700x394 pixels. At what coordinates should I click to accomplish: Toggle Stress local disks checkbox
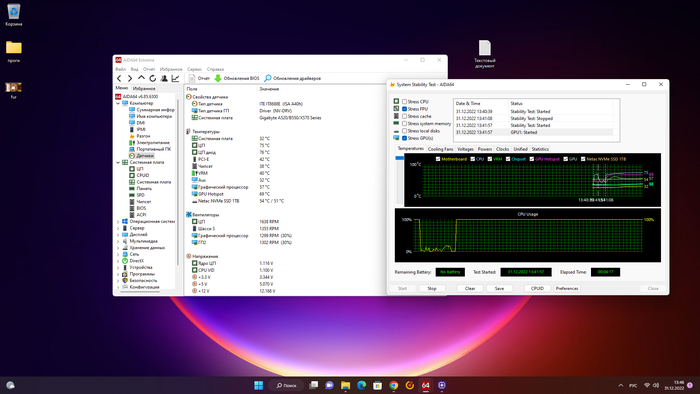click(x=404, y=131)
